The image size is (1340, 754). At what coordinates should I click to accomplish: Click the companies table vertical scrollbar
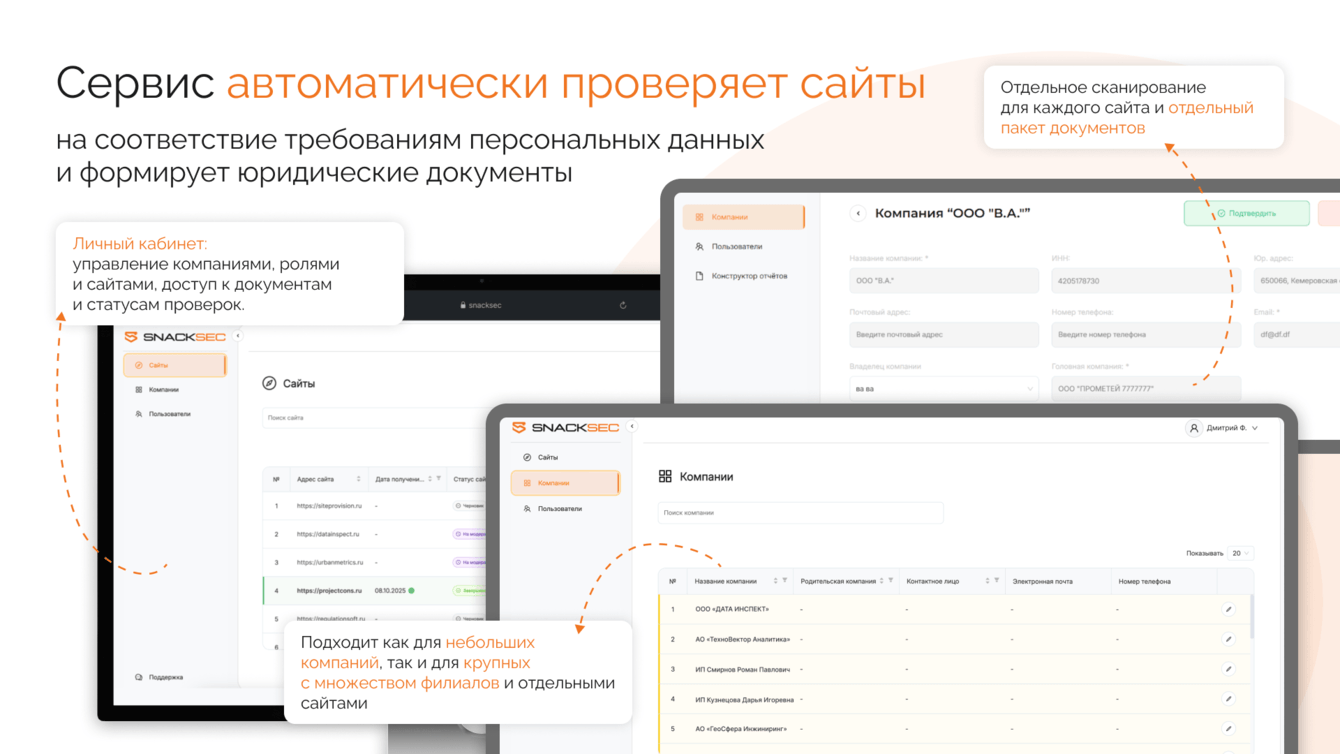[x=1251, y=616]
